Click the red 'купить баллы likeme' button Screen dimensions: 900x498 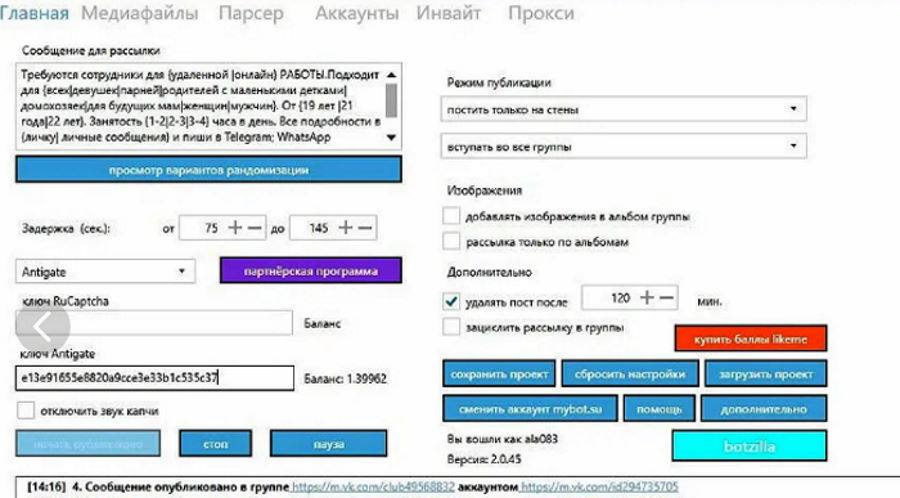[751, 340]
